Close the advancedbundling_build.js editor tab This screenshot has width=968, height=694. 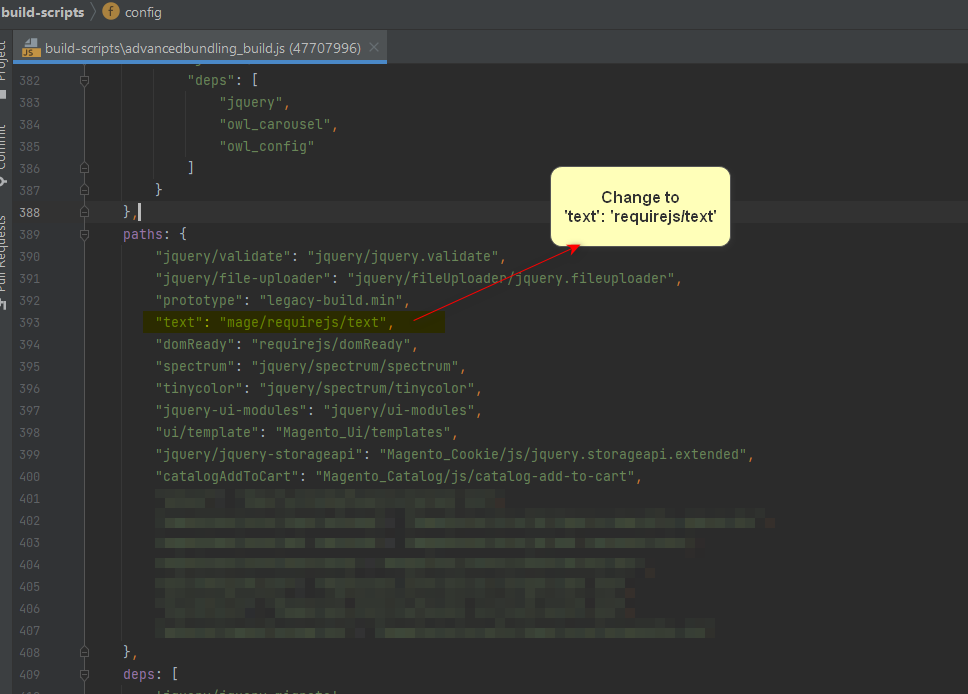point(374,48)
